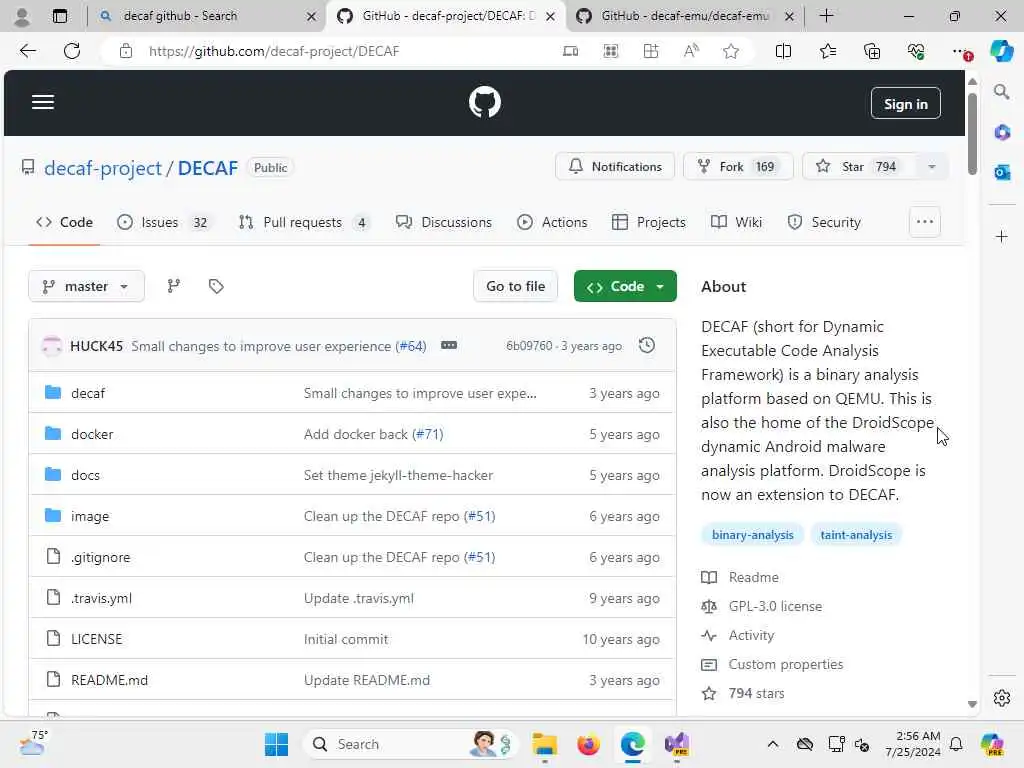View branches icon next to master

tap(174, 286)
